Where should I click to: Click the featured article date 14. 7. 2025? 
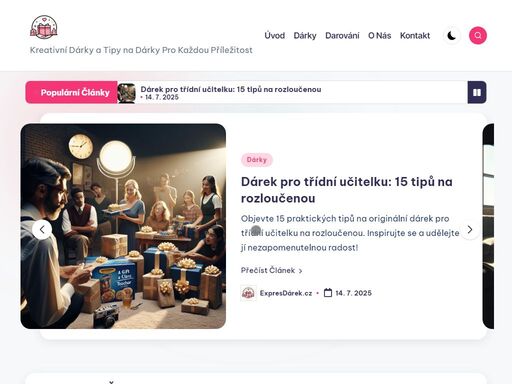pyautogui.click(x=354, y=293)
